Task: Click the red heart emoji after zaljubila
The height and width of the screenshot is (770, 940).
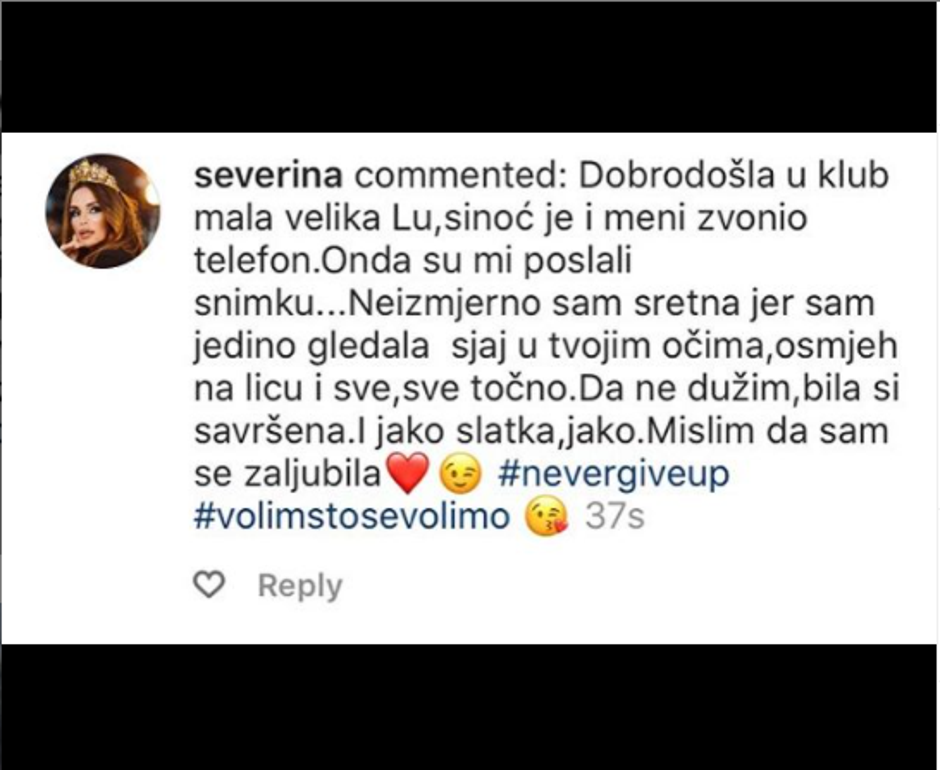Action: [x=408, y=473]
